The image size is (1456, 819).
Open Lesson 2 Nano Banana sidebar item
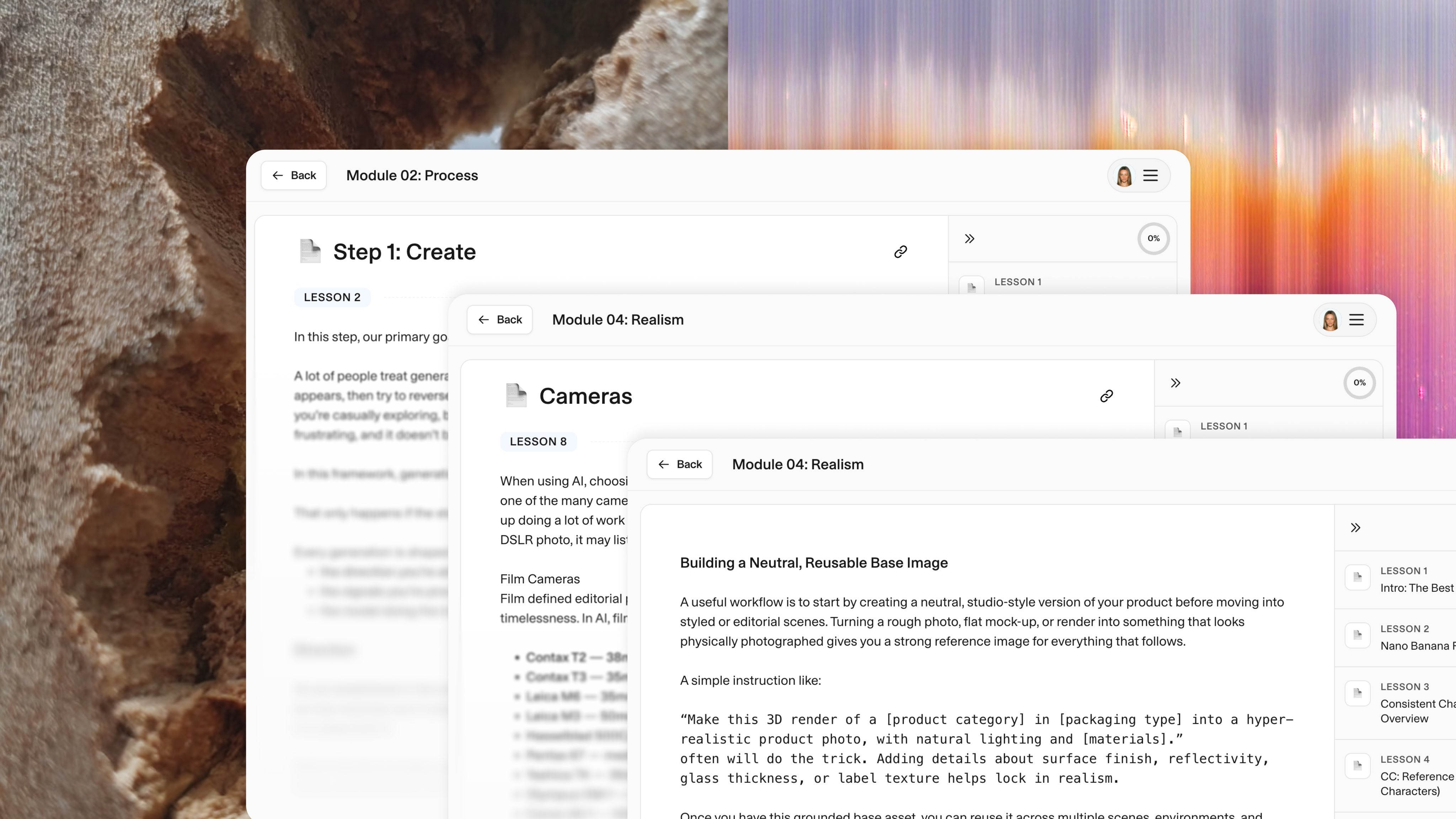click(1407, 638)
